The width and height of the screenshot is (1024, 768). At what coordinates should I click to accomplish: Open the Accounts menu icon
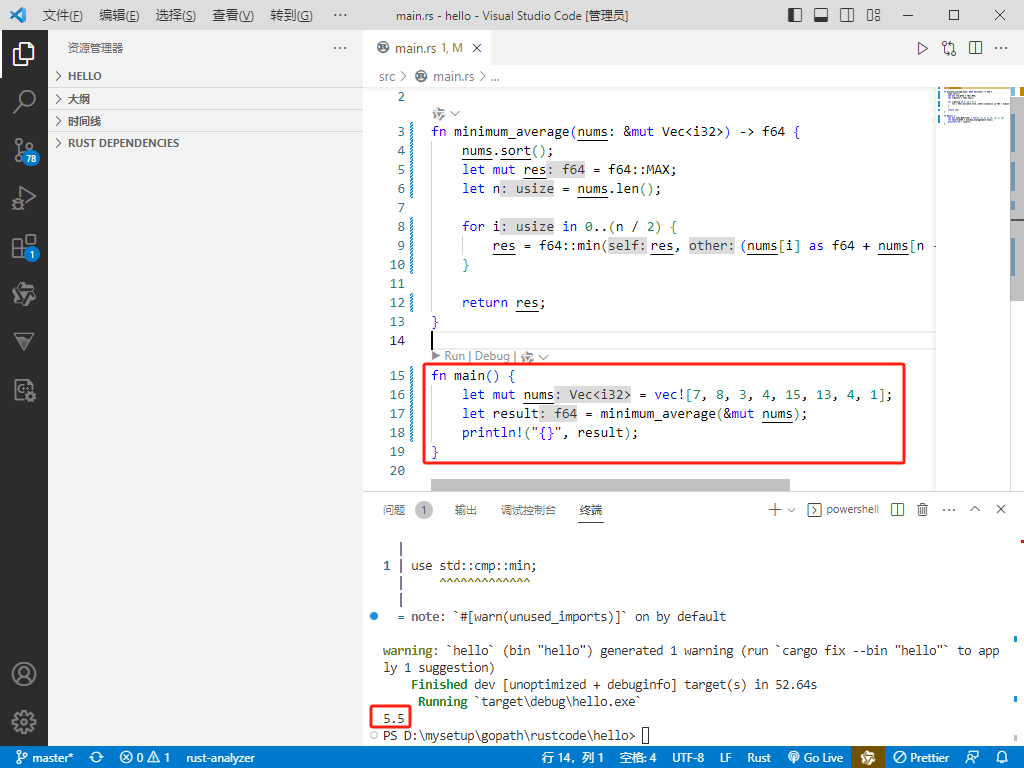point(24,674)
